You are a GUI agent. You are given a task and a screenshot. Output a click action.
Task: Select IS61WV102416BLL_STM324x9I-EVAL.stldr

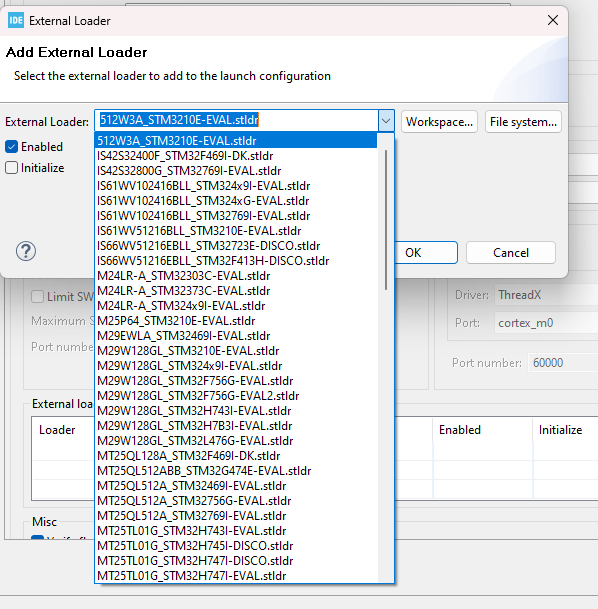coord(236,186)
